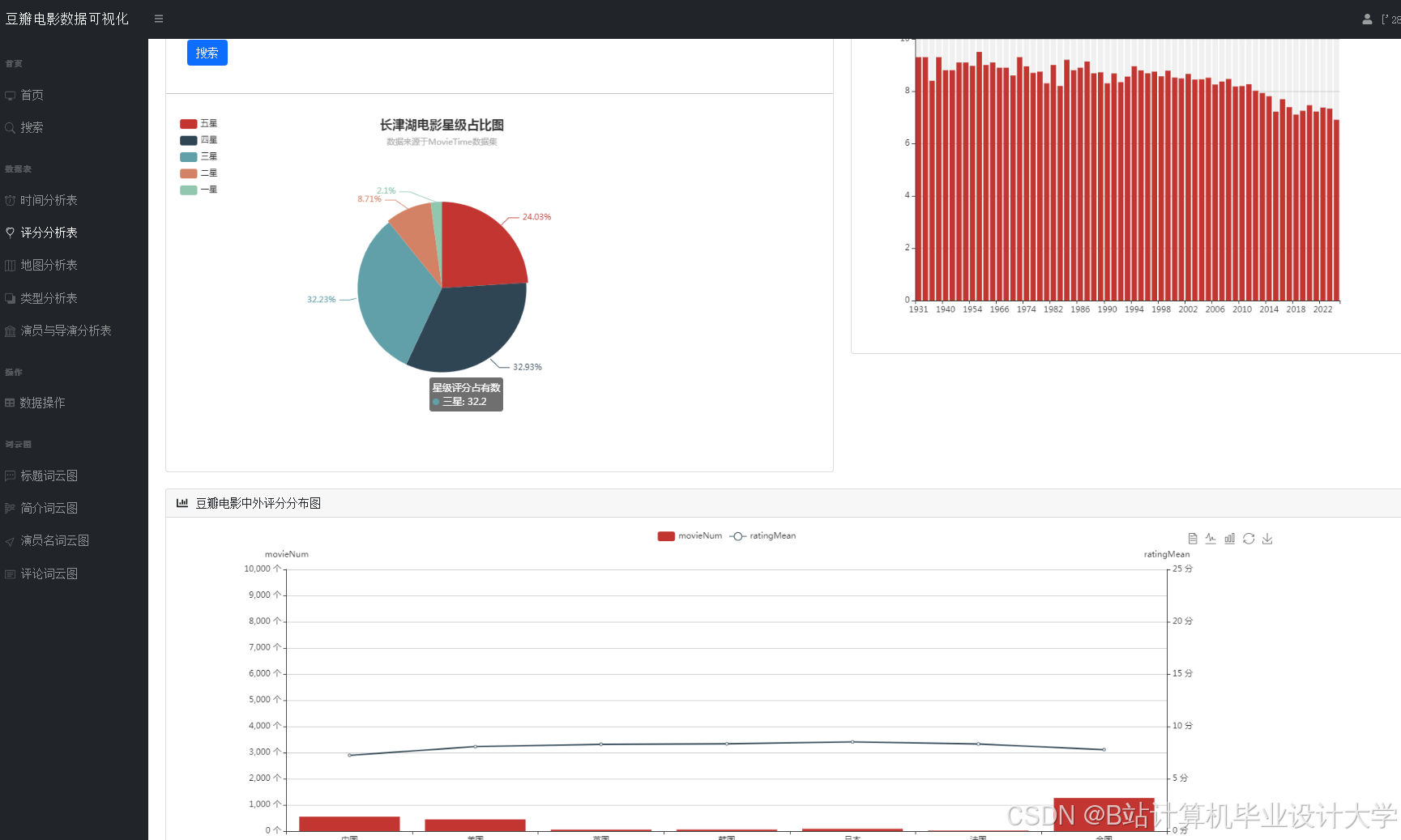
Task: Click the 豆瓣电影数据可视化 brand title
Action: pos(67,19)
